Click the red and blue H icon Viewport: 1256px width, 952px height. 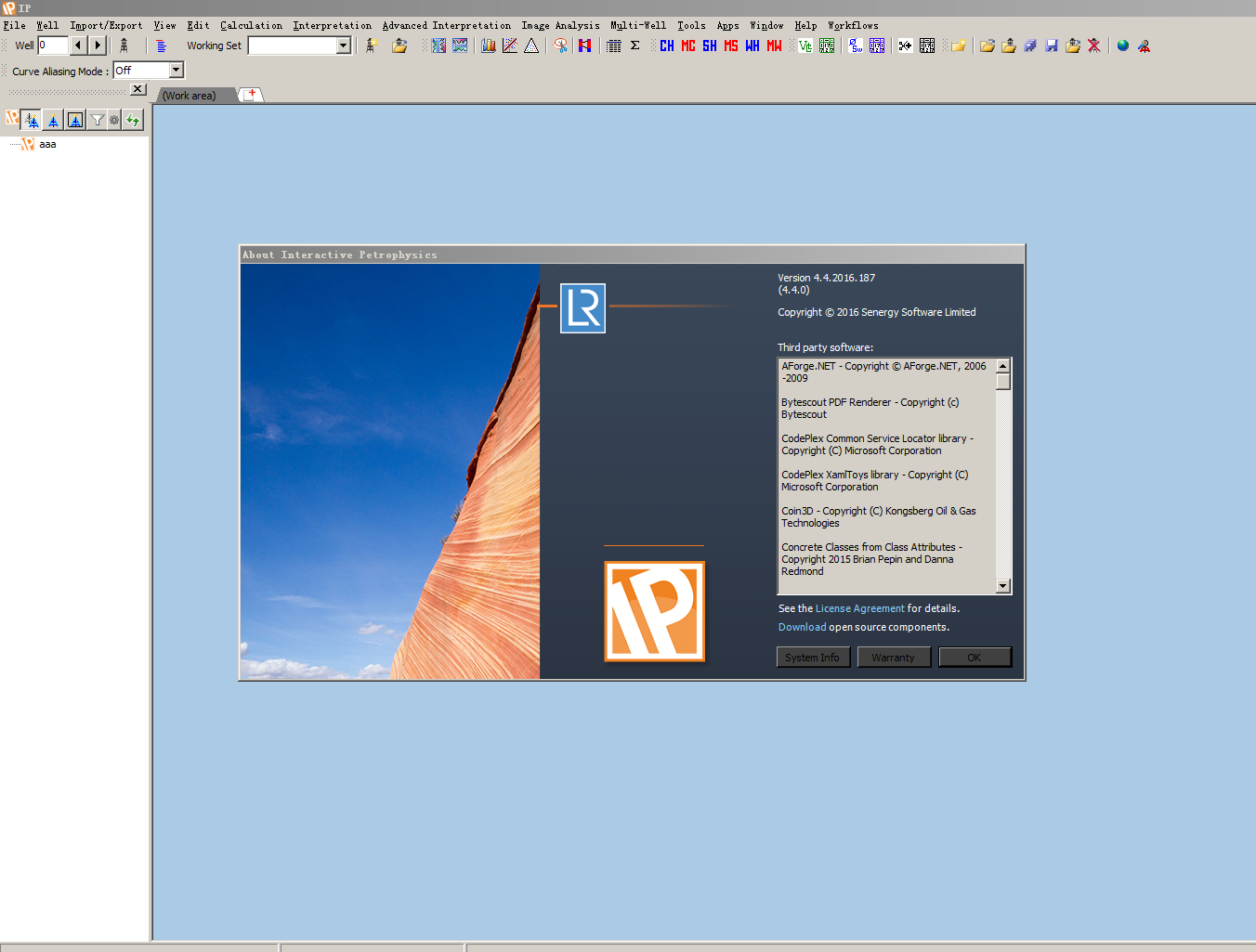(x=584, y=46)
